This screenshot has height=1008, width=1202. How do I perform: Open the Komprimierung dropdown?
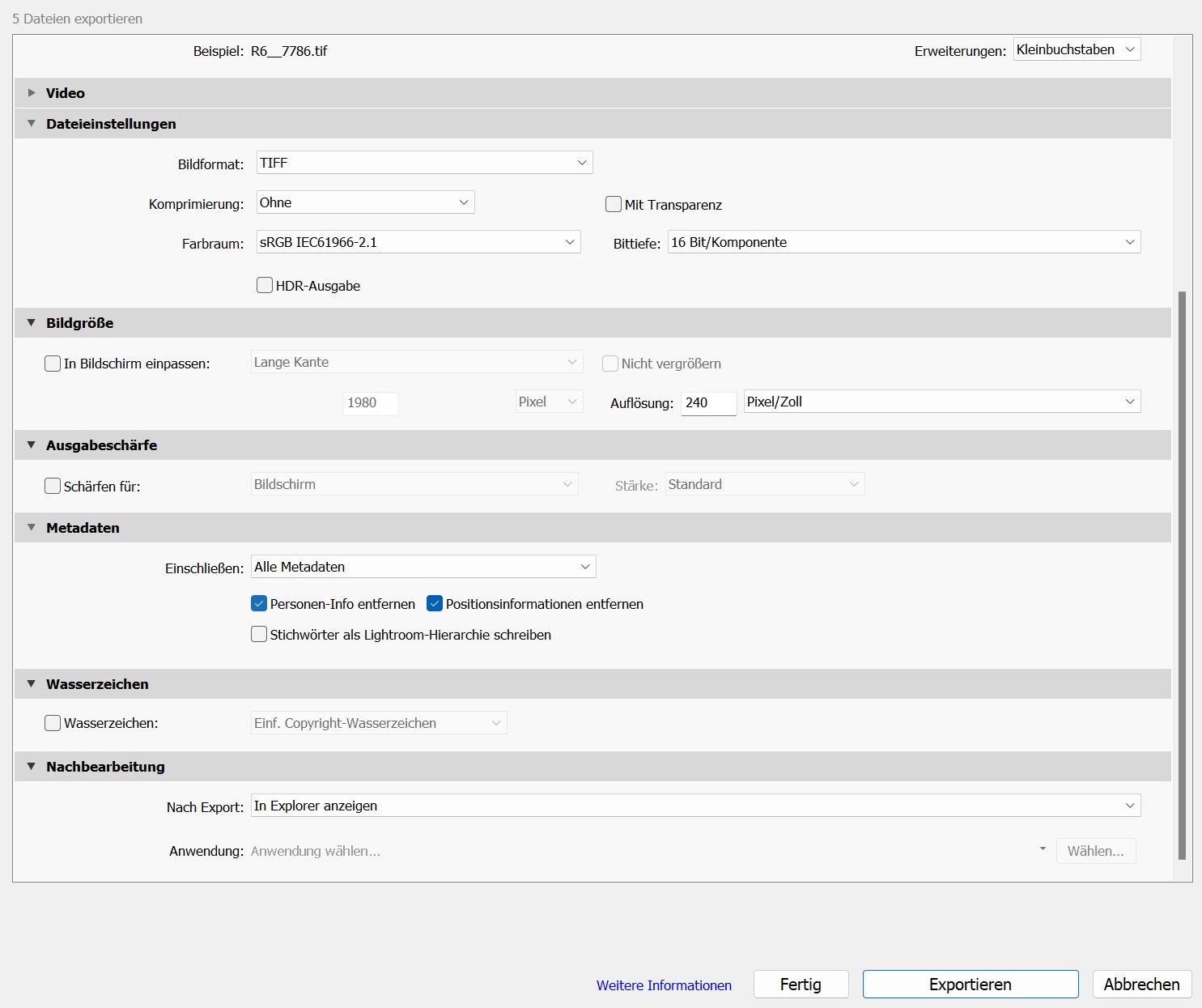365,202
